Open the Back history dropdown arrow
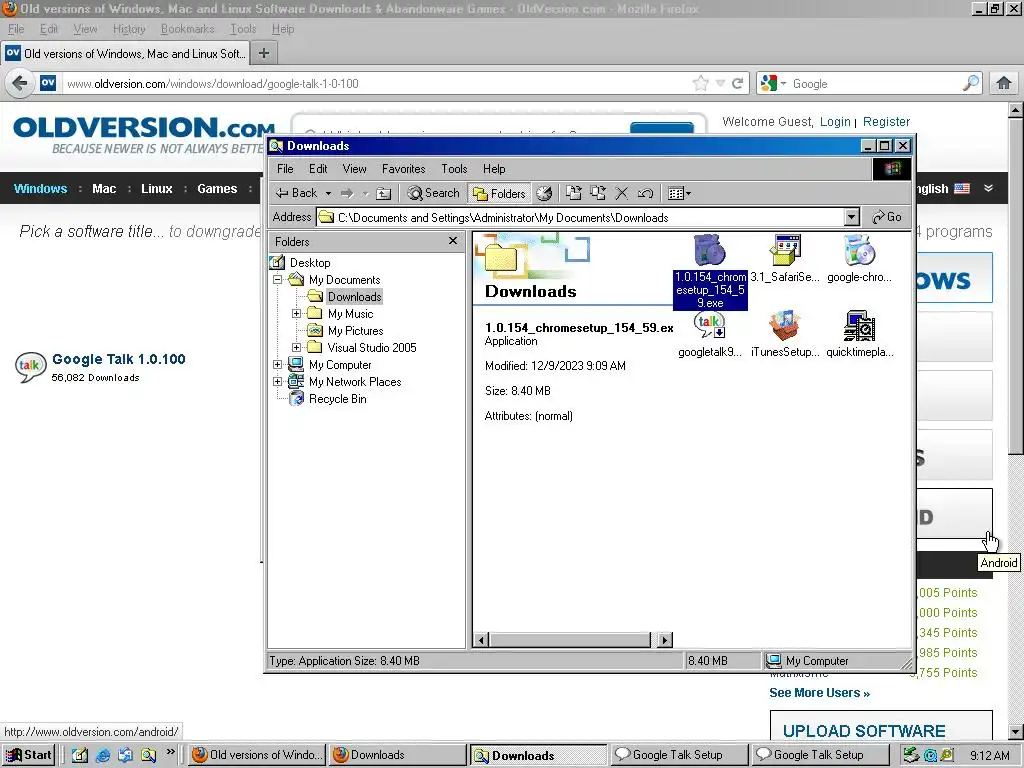This screenshot has width=1024, height=768. [x=328, y=193]
